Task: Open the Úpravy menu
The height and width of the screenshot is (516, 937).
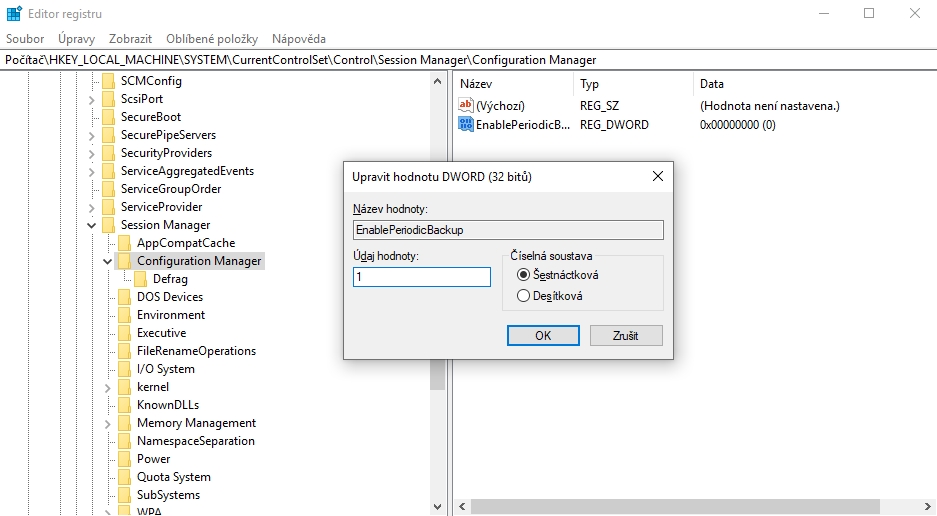Action: click(x=76, y=39)
